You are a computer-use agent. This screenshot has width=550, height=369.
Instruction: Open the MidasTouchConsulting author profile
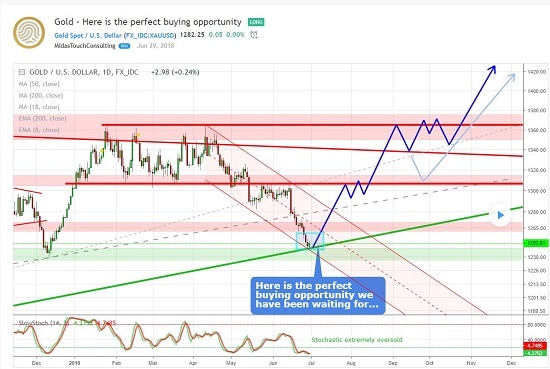(x=85, y=46)
